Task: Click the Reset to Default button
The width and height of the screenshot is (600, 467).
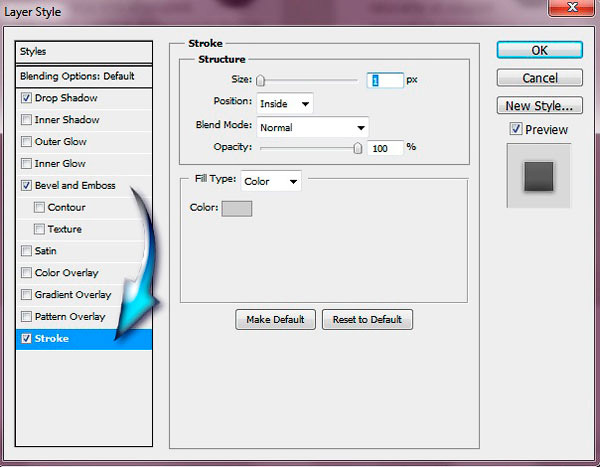Action: point(367,319)
